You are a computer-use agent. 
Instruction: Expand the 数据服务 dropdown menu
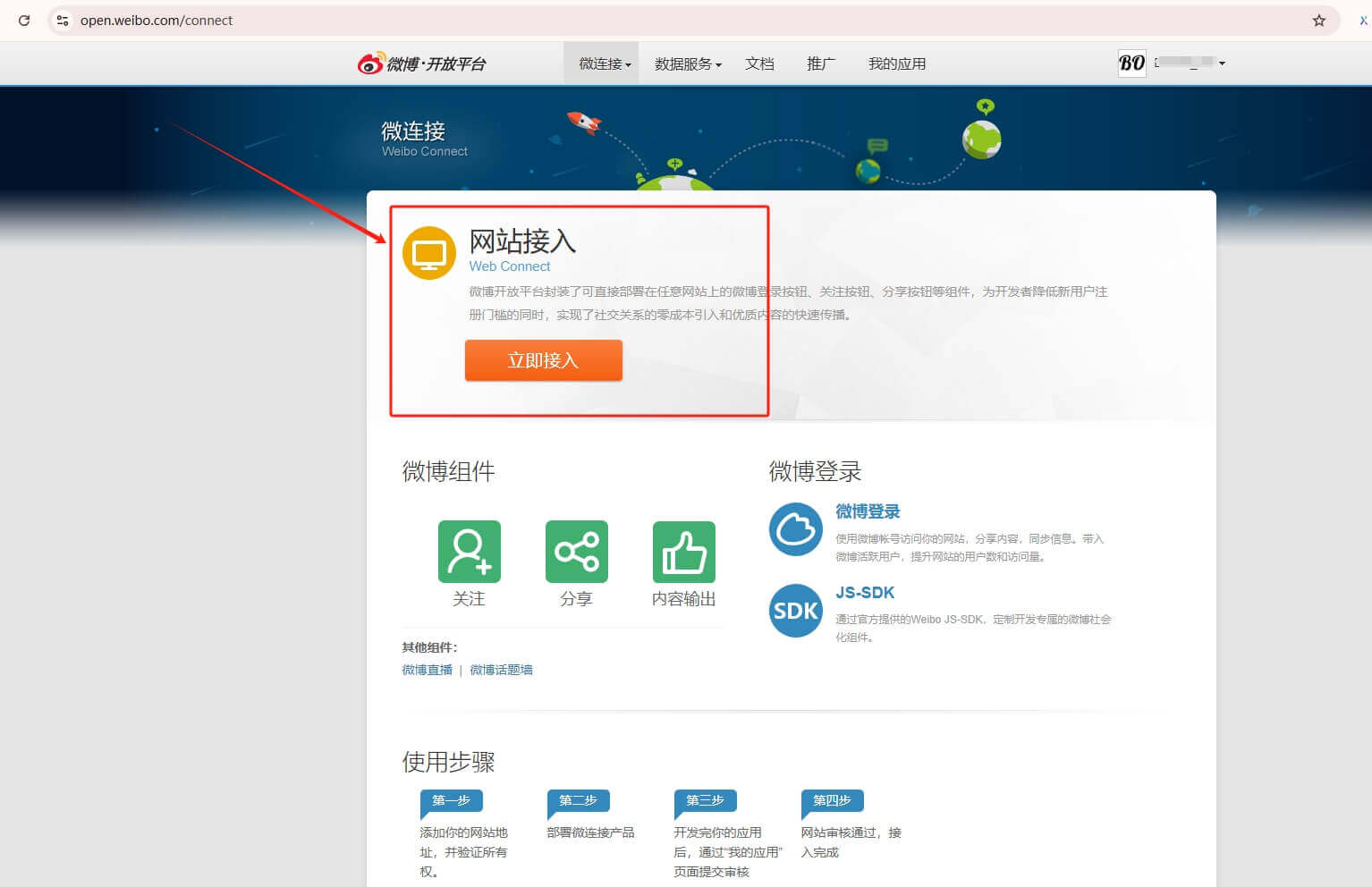click(x=687, y=63)
